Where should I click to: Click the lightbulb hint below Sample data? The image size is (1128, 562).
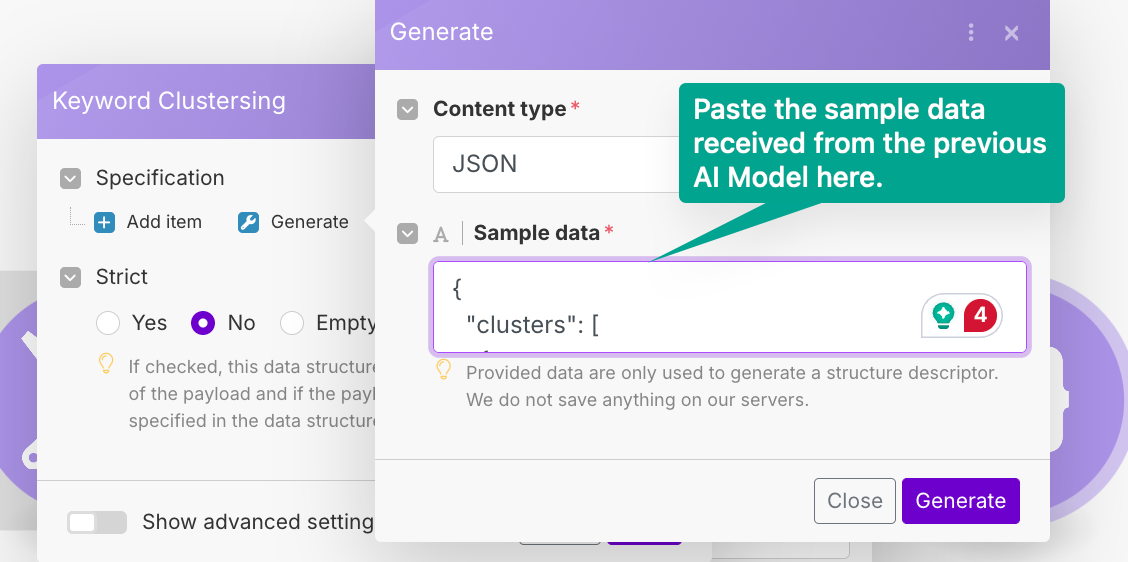point(444,371)
